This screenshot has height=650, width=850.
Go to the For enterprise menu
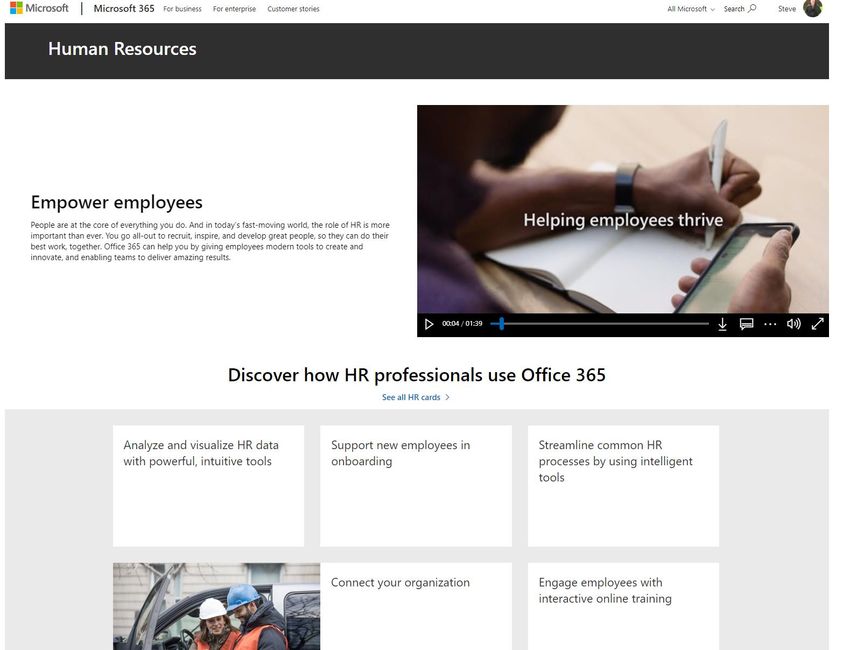click(234, 9)
